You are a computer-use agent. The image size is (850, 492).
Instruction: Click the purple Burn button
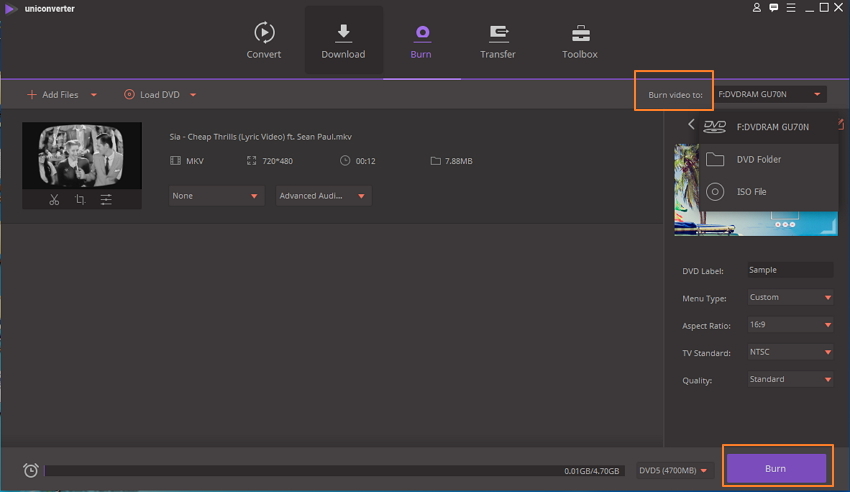(776, 468)
